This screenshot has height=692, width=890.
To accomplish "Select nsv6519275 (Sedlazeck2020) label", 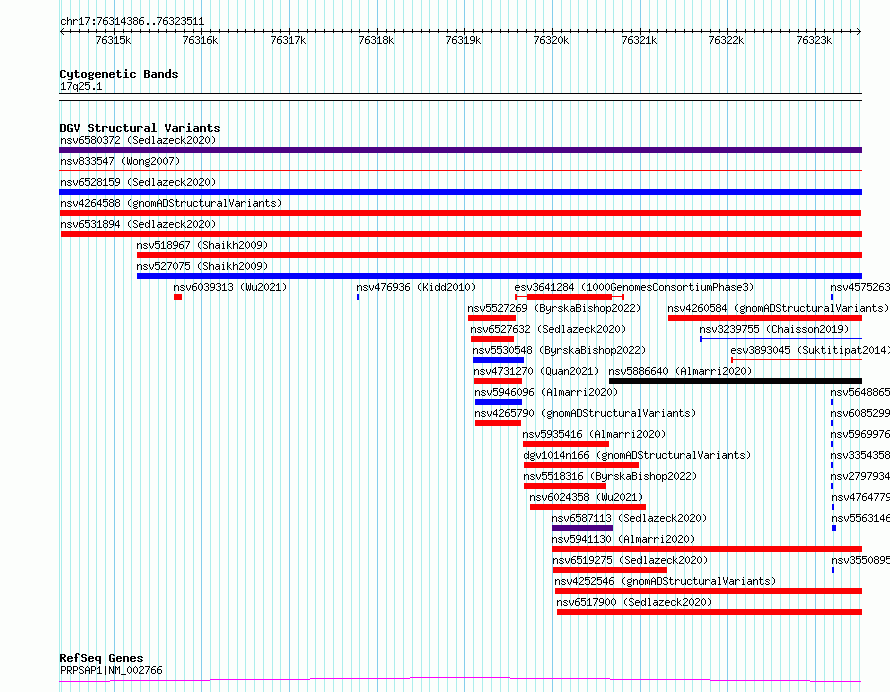I will pos(631,560).
